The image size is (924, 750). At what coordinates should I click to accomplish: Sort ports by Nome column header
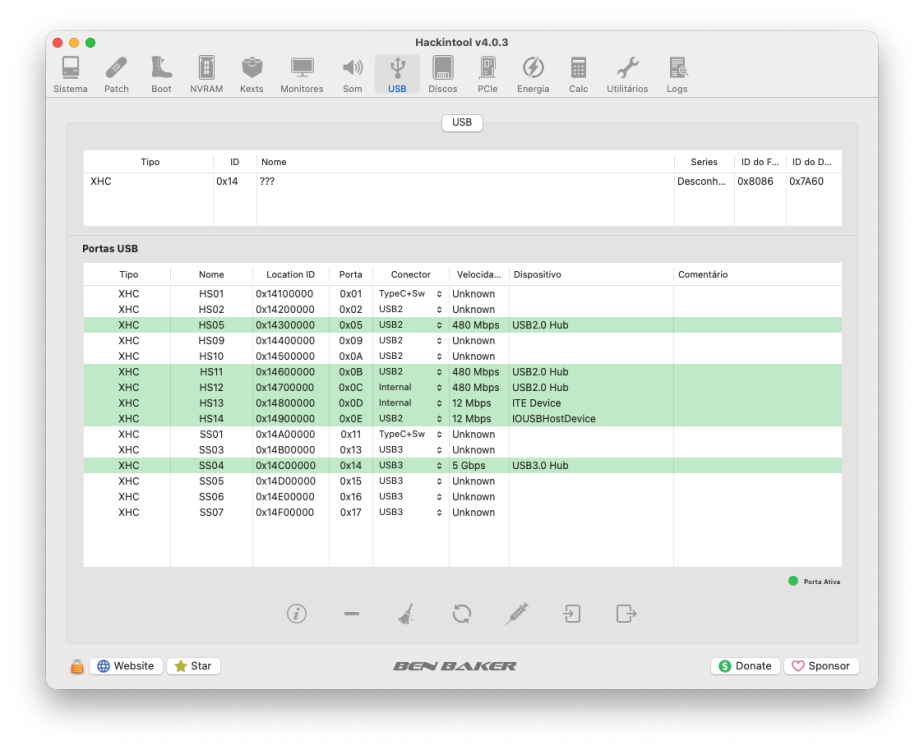coord(212,275)
